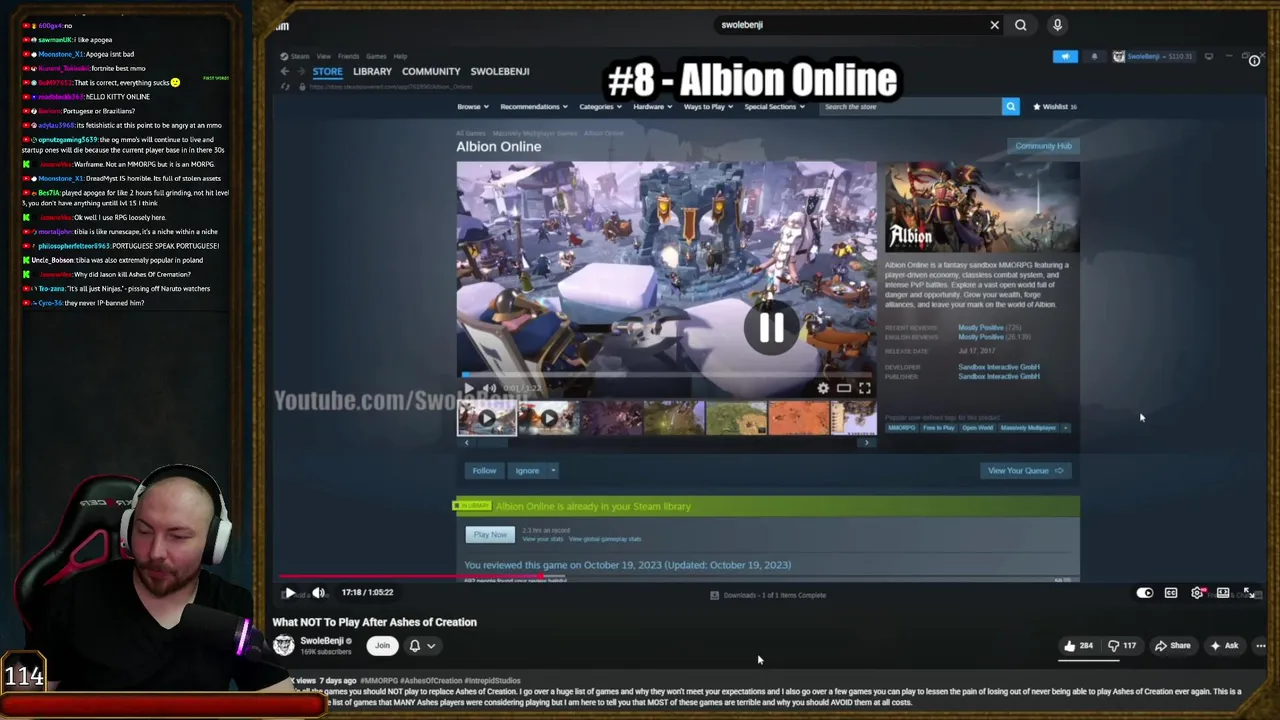Open more actions three-dot menu
Screen dimensions: 1280x720
tap(1260, 646)
